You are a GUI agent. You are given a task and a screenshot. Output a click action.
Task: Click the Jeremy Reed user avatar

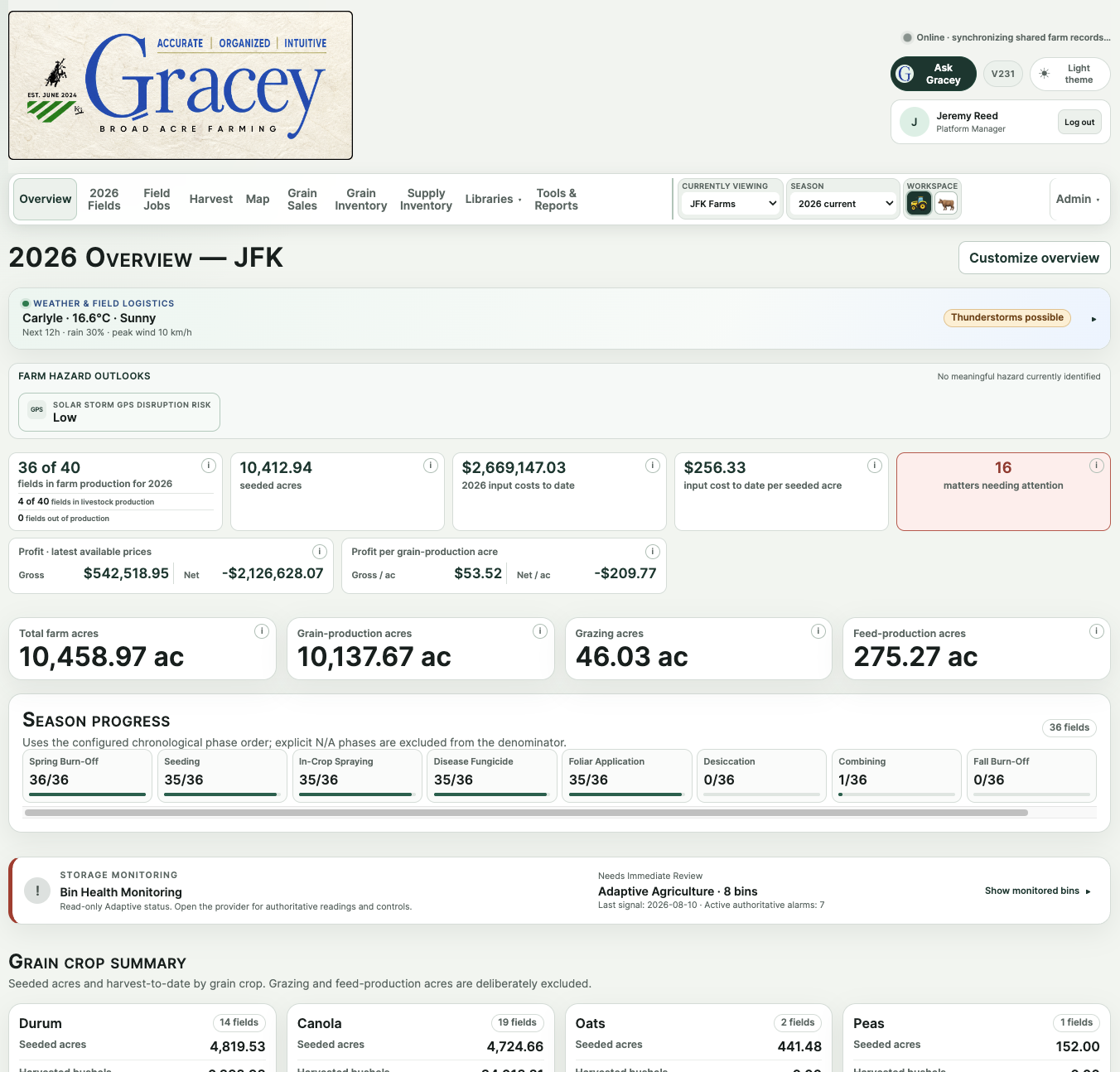915,122
